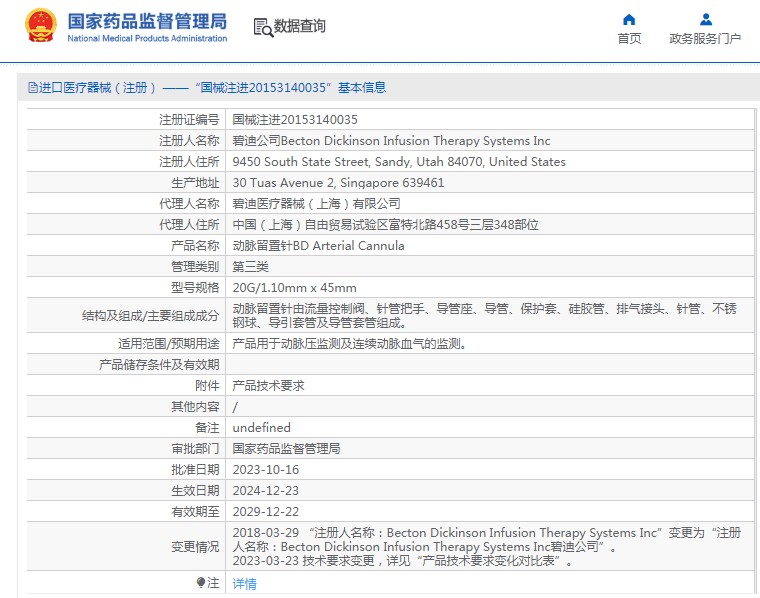Click the bulb icon beside 注
The width and height of the screenshot is (760, 598).
click(201, 582)
